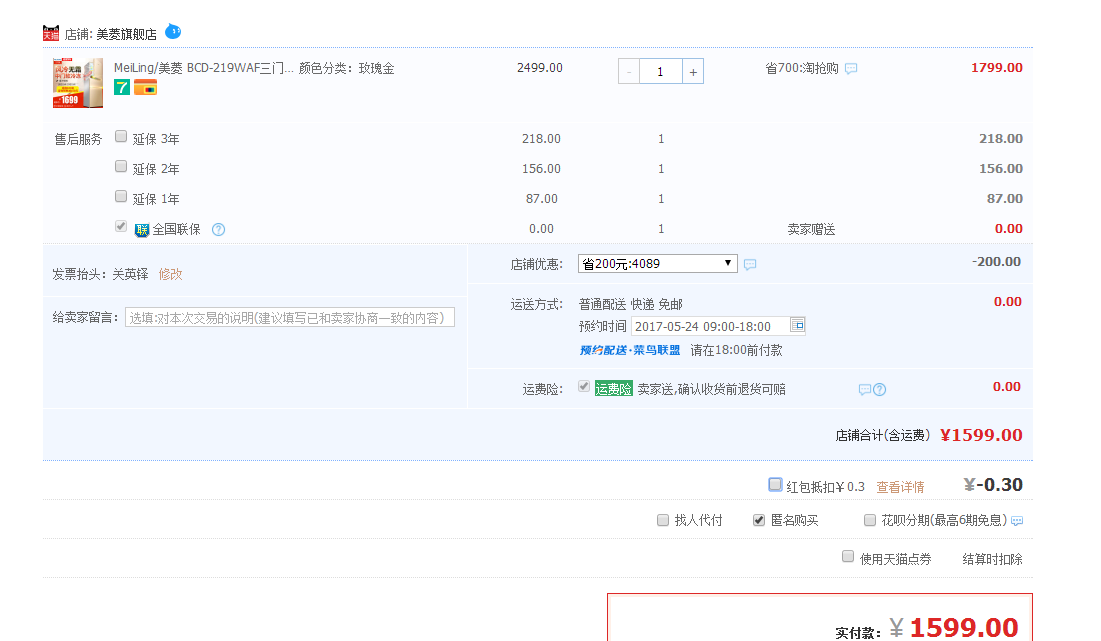This screenshot has width=1101, height=641.
Task: Click the 1799.00 item price
Action: 996,68
